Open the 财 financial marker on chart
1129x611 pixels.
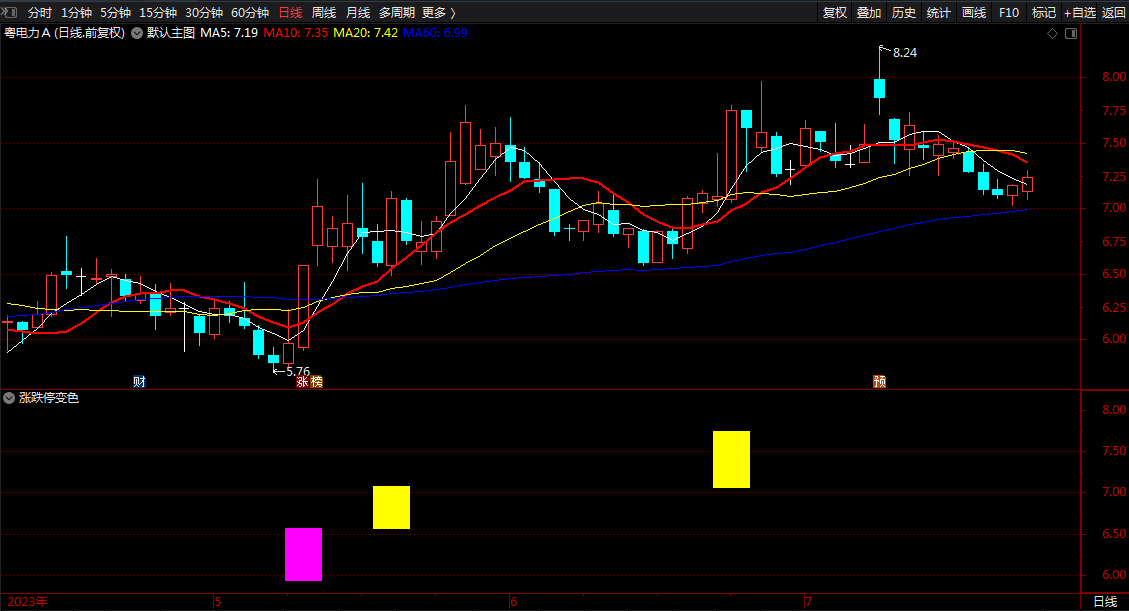pos(139,381)
